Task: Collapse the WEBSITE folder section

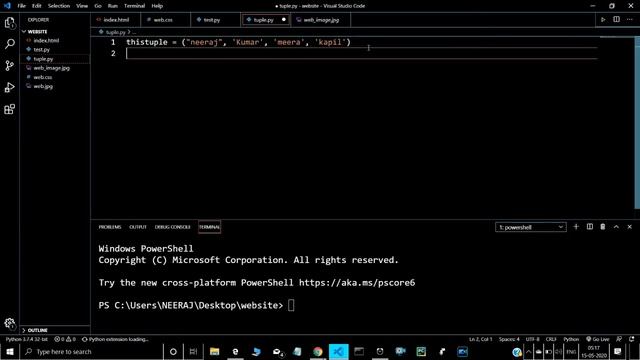Action: [x=37, y=31]
